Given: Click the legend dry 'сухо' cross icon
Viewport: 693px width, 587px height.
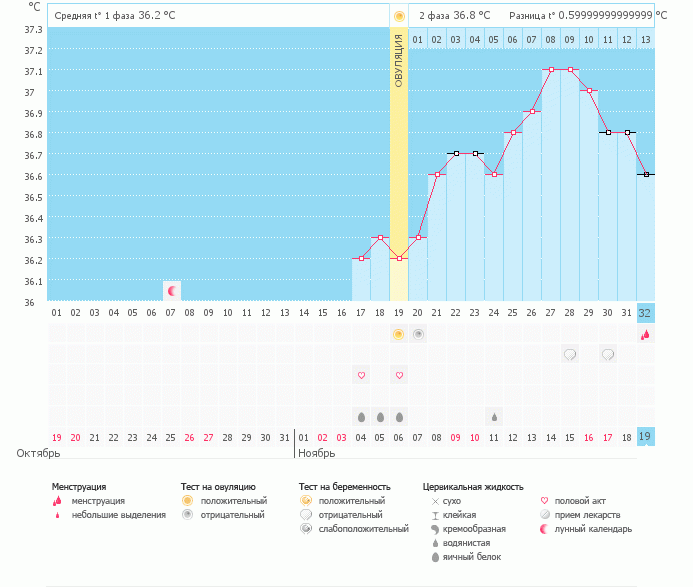Looking at the screenshot, I should pyautogui.click(x=435, y=501).
